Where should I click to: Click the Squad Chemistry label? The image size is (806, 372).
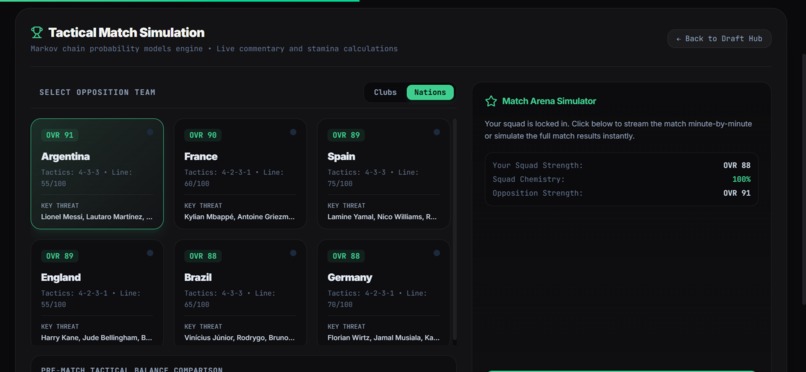[528, 179]
